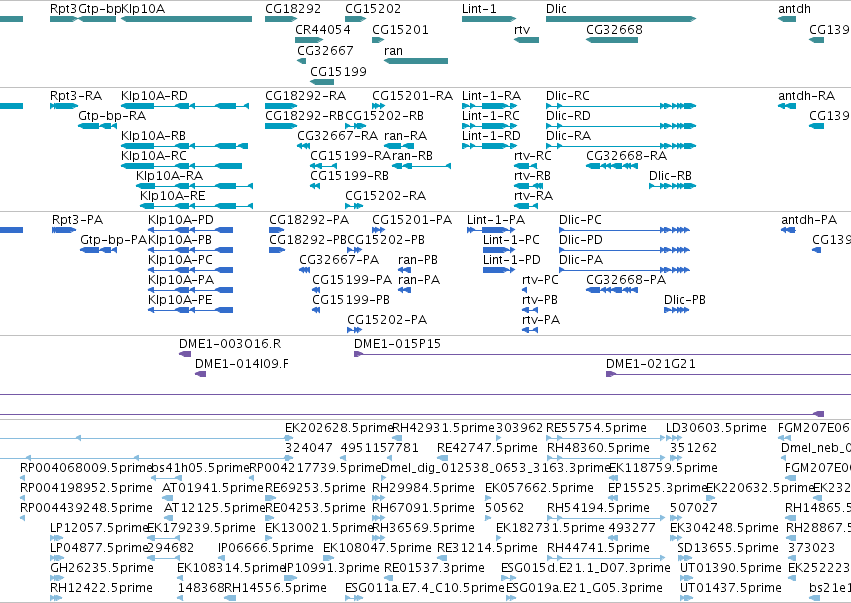The height and width of the screenshot is (603, 851).
Task: Select the antdh gene label
Action: pyautogui.click(x=795, y=9)
